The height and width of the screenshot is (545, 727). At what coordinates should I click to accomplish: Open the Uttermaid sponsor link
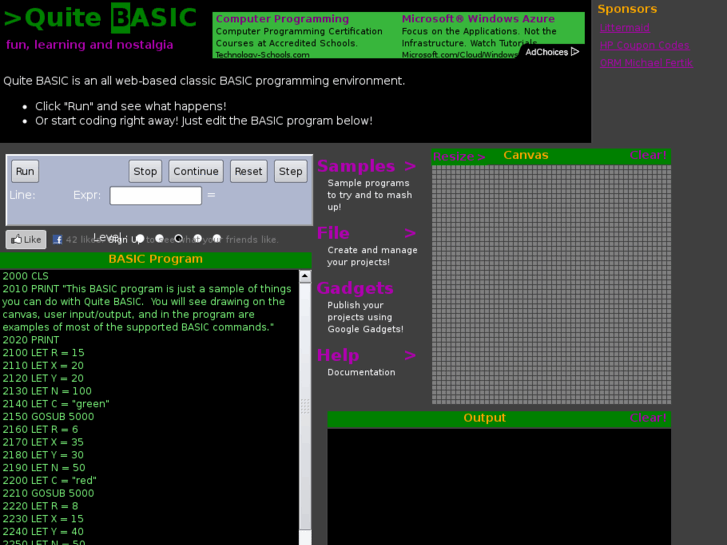(625, 28)
